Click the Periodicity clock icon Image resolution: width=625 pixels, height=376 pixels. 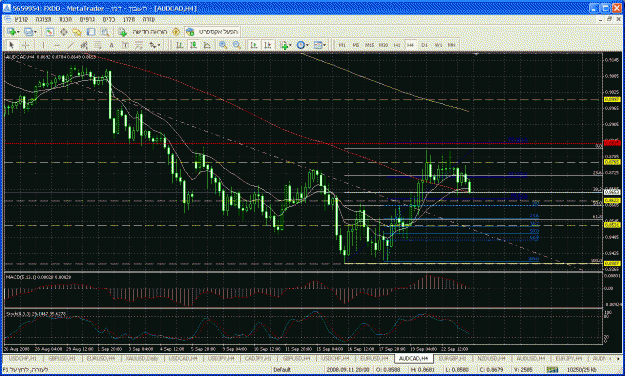coord(301,45)
